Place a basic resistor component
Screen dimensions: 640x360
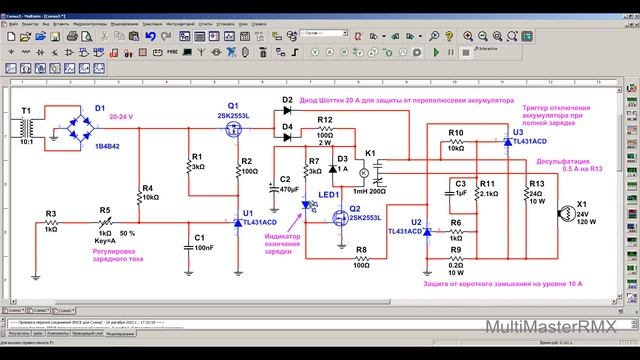pos(26,52)
